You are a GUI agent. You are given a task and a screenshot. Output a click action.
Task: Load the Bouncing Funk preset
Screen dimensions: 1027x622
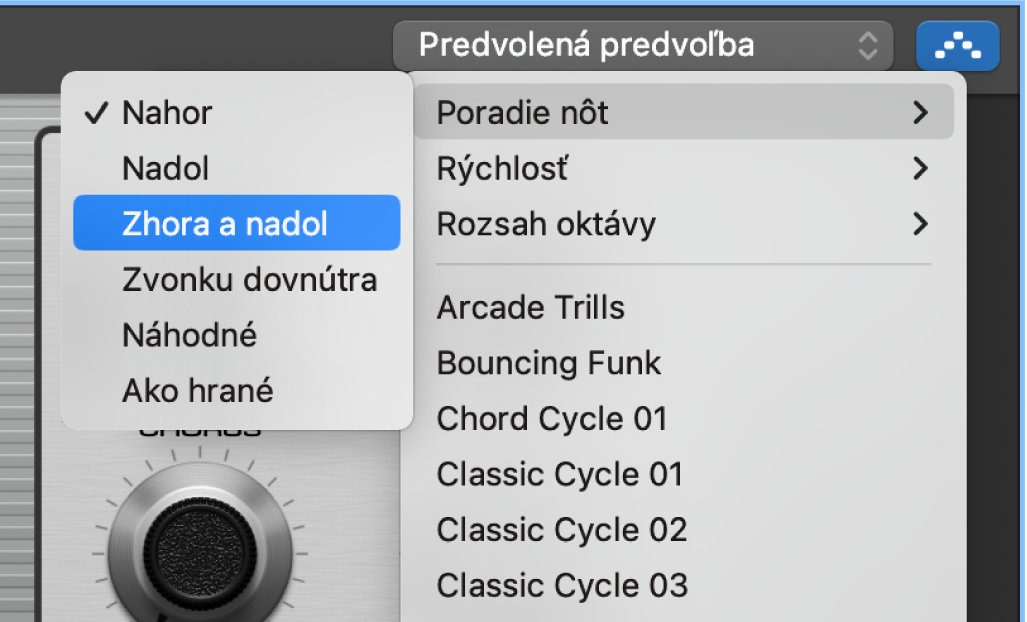tap(548, 362)
